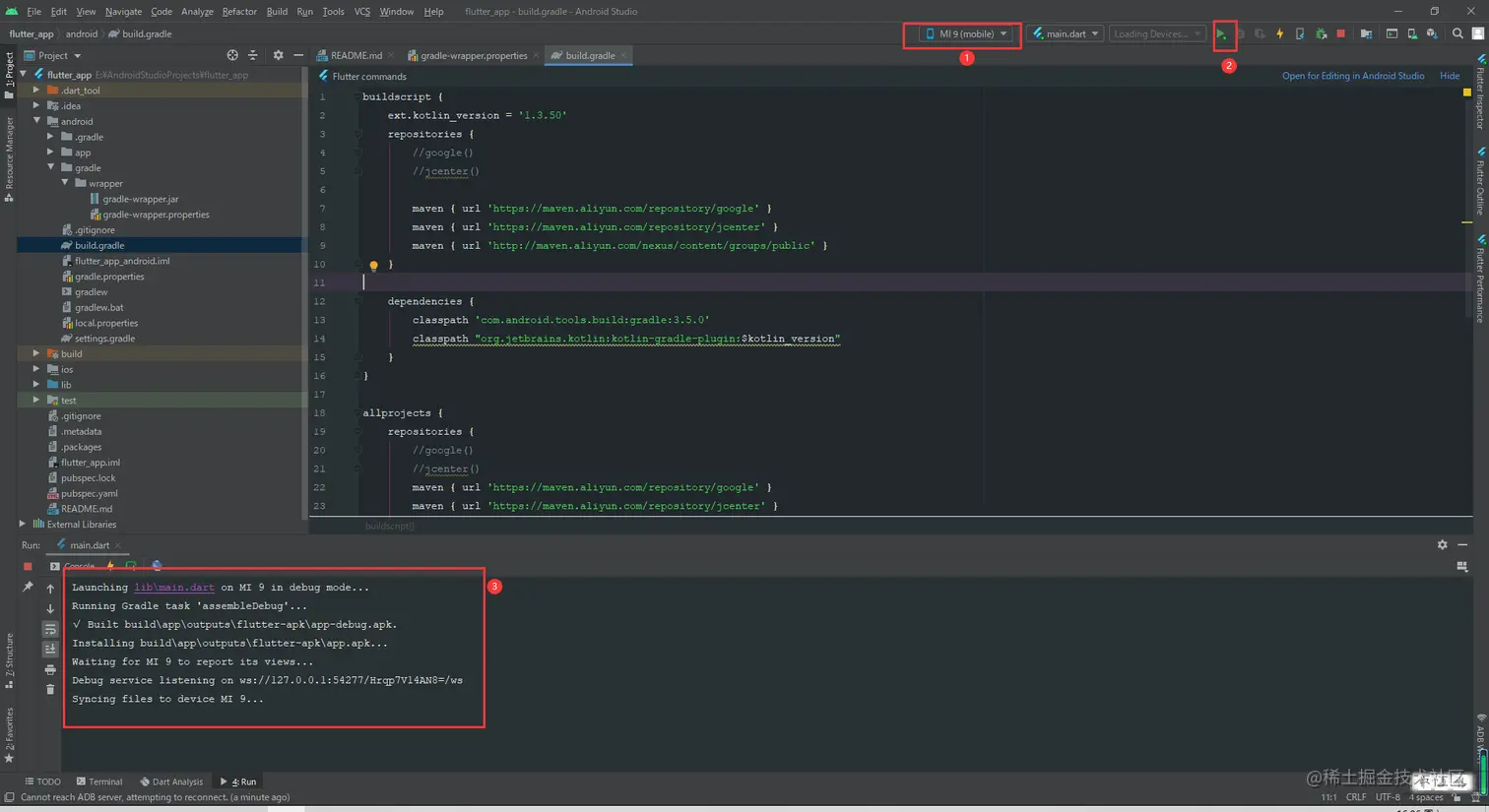Switch to the README.md editor tab
This screenshot has height=812, width=1489.
pyautogui.click(x=356, y=56)
